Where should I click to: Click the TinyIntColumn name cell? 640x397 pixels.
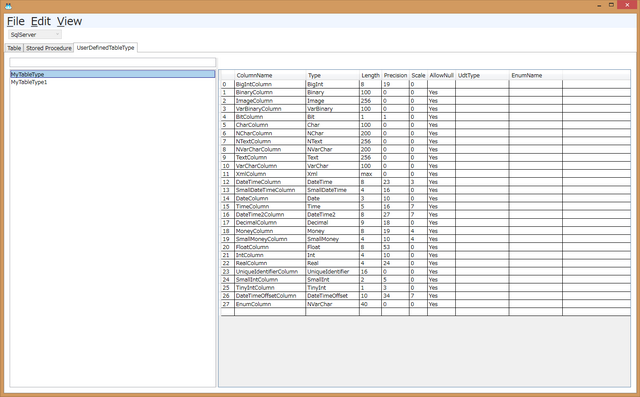pyautogui.click(x=270, y=288)
